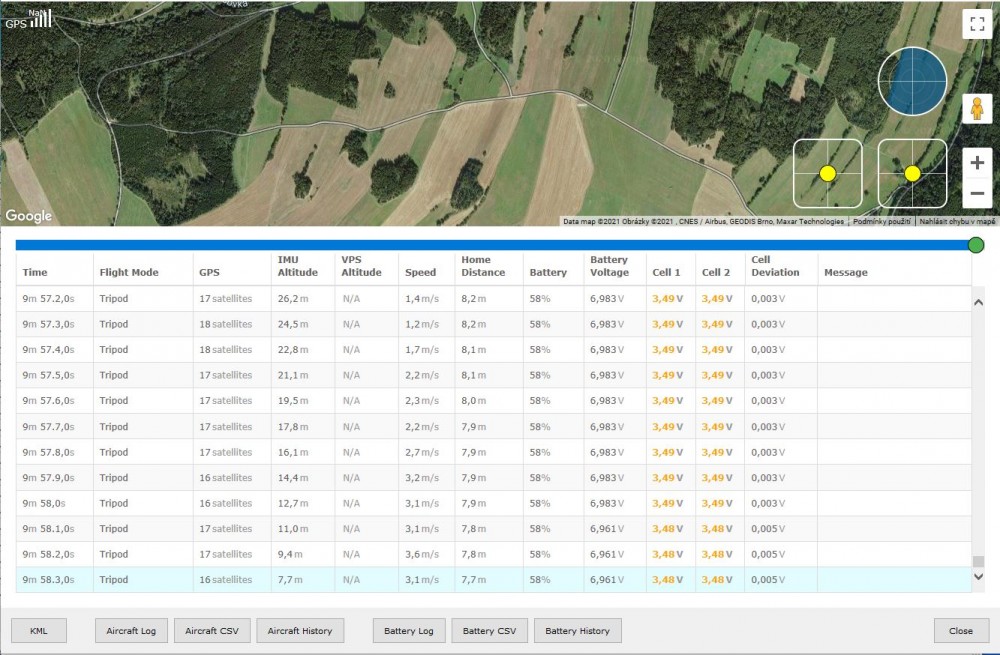
Task: Zoom in on the map
Action: pos(977,163)
